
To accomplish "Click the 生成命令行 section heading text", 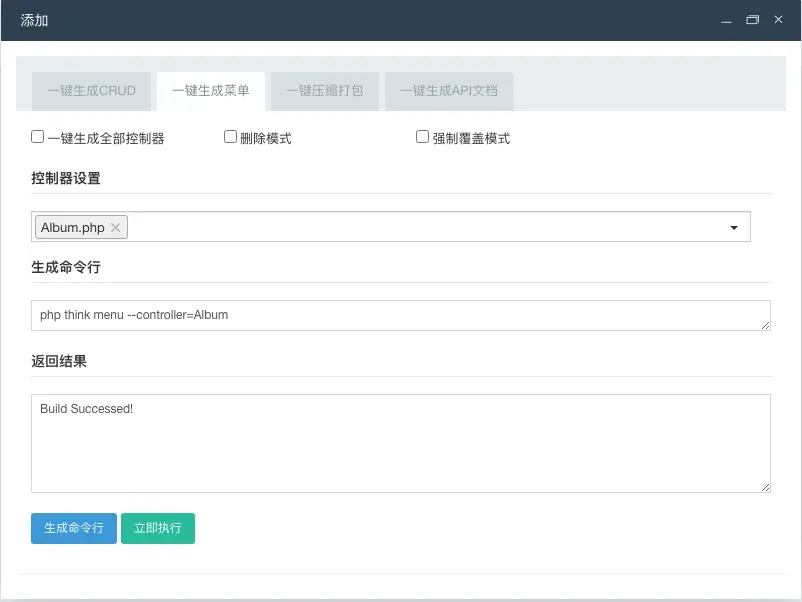I will (66, 267).
